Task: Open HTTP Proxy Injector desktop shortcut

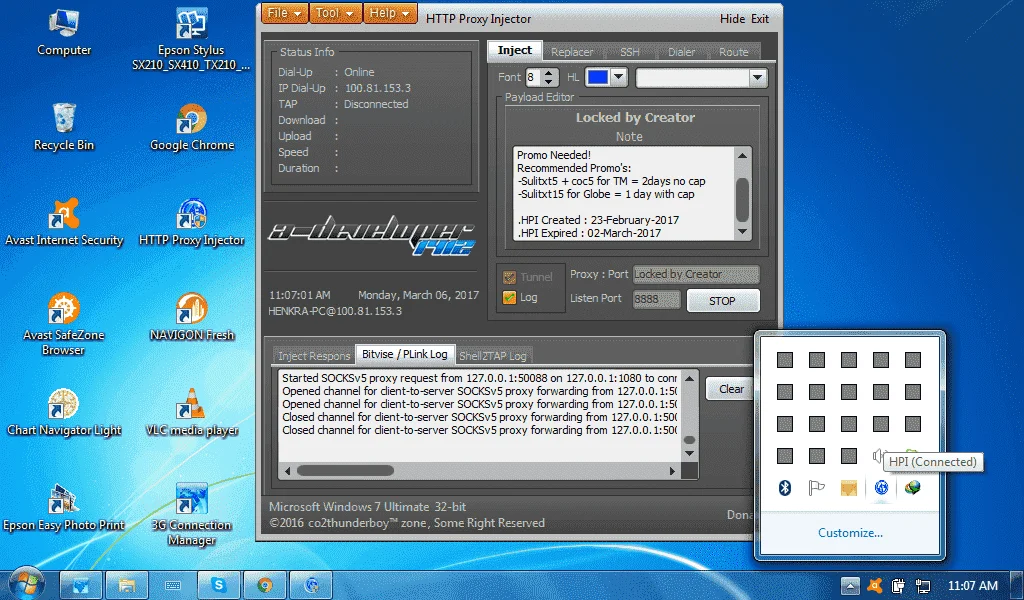Action: [191, 222]
